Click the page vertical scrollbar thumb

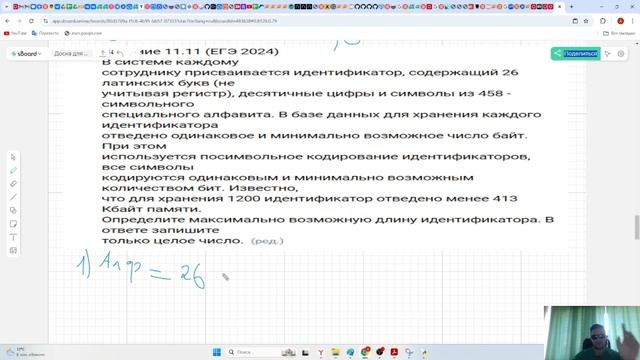(x=637, y=227)
